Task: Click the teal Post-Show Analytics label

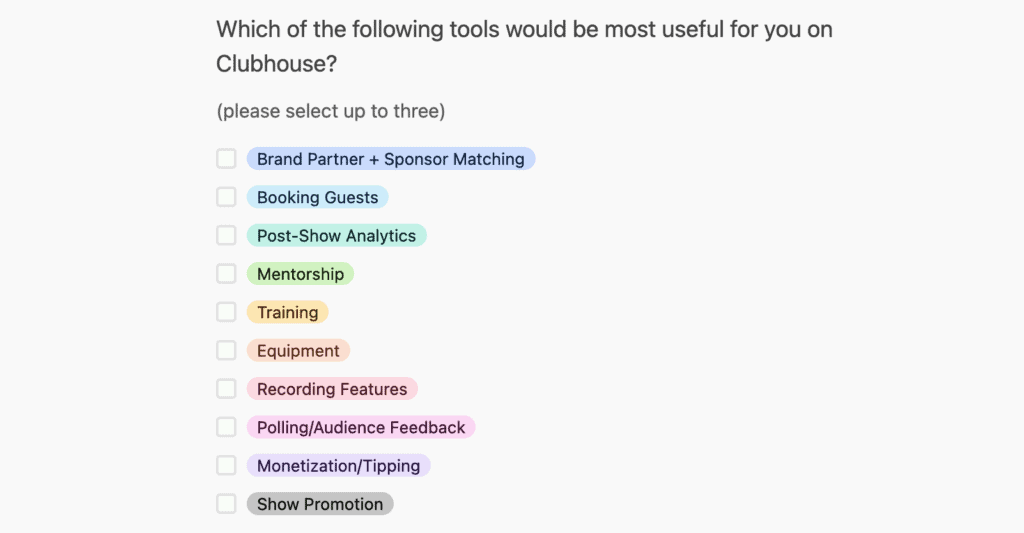Action: tap(336, 235)
